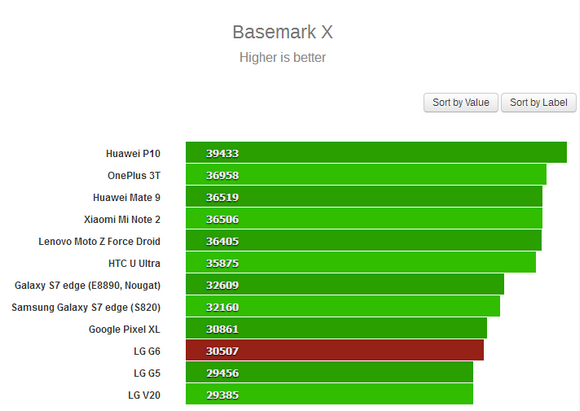This screenshot has height=411, width=580.
Task: Select the Huawei P10 bar showing 39433
Action: pyautogui.click(x=376, y=152)
